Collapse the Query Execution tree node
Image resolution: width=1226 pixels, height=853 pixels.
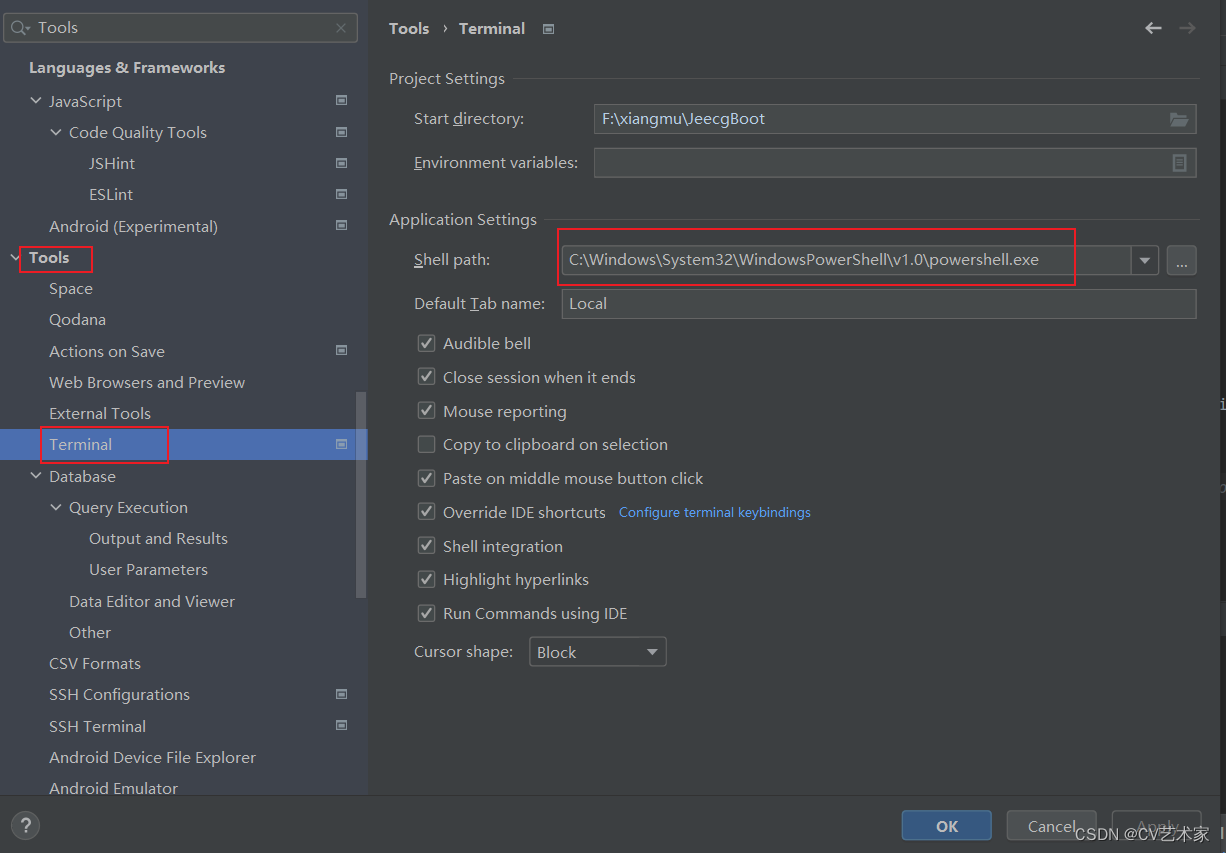pyautogui.click(x=56, y=507)
